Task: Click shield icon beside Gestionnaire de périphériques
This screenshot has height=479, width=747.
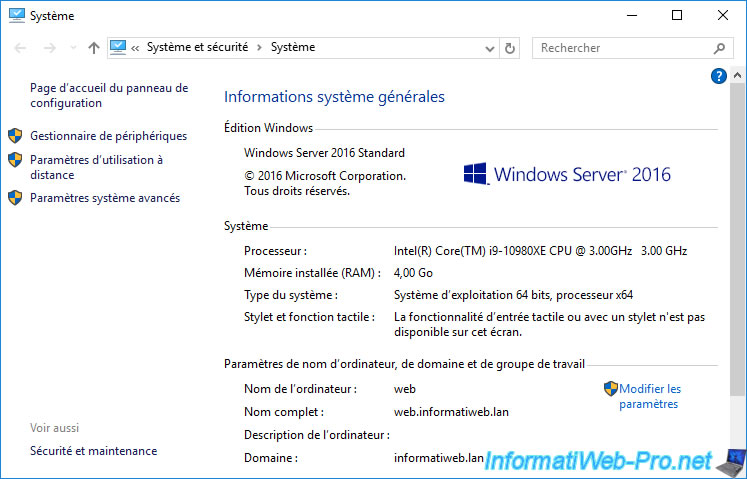Action: (15, 136)
